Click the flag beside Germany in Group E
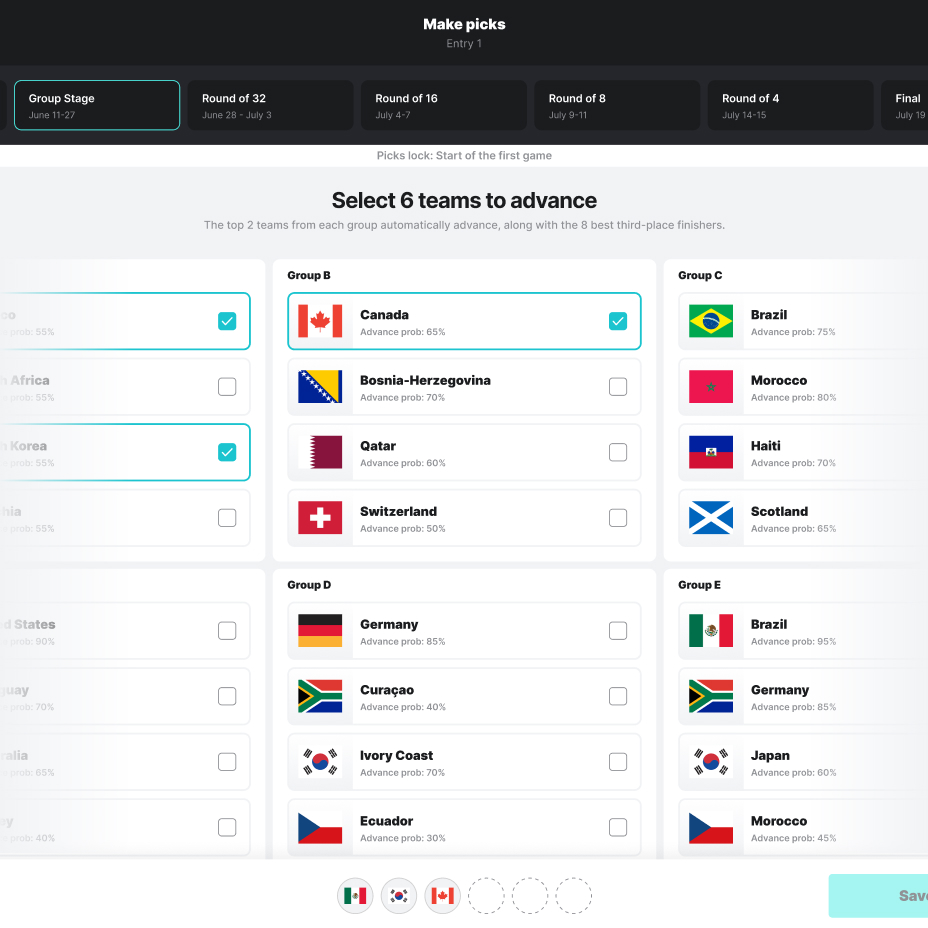928x928 pixels. 711,696
